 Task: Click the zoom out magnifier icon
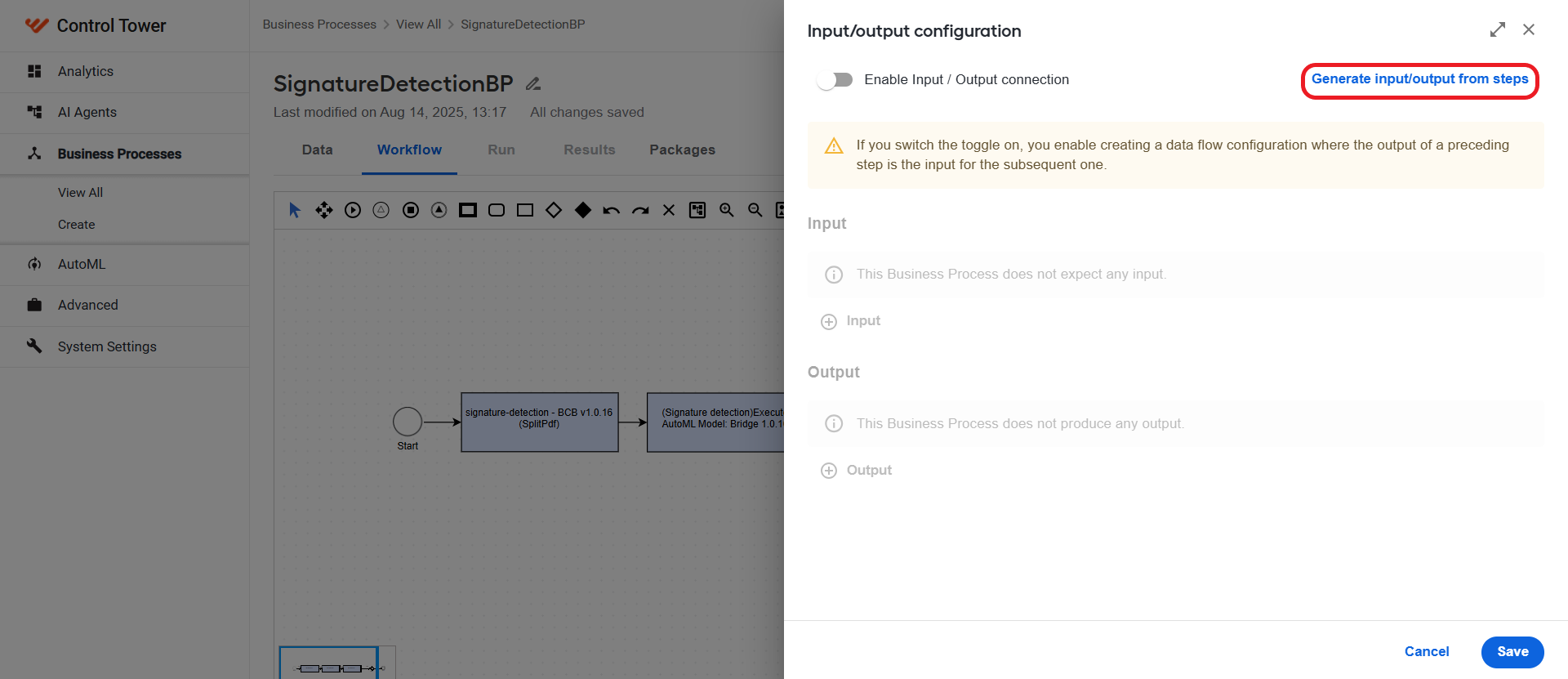(x=755, y=210)
